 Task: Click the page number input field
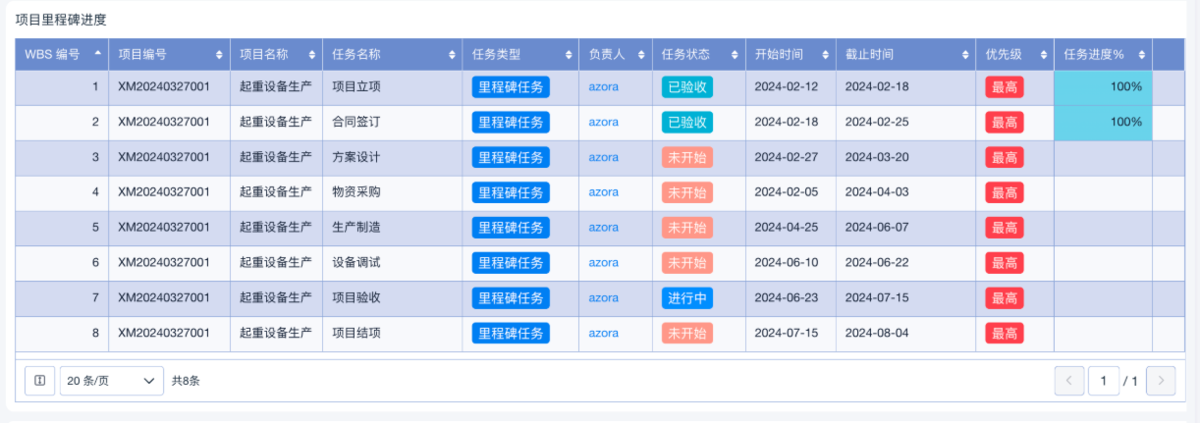[1104, 380]
